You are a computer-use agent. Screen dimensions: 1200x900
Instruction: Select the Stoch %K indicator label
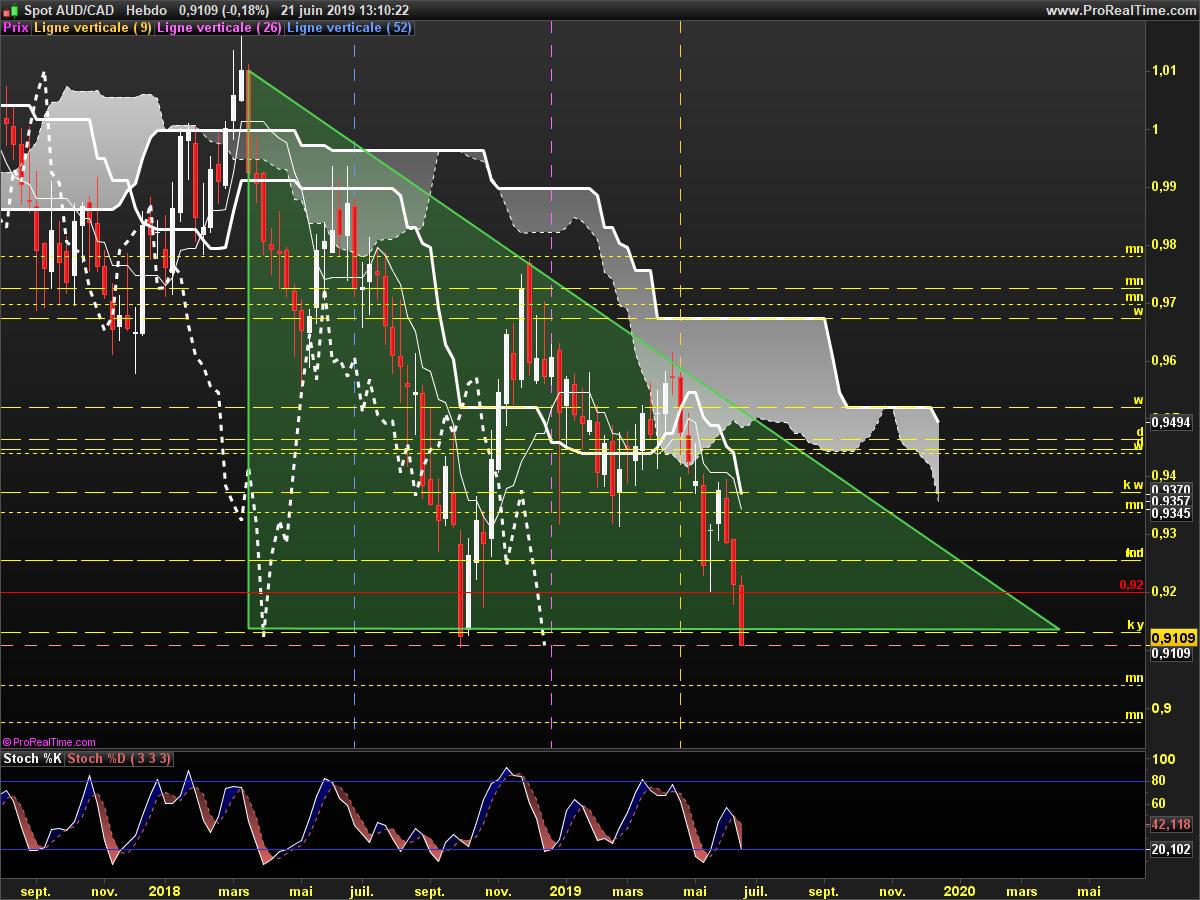click(x=33, y=759)
